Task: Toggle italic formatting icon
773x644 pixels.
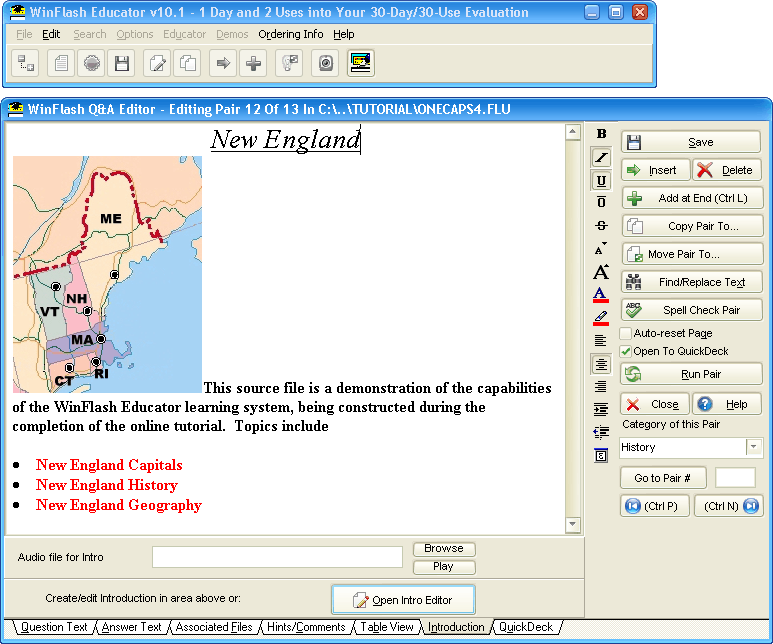Action: click(601, 157)
